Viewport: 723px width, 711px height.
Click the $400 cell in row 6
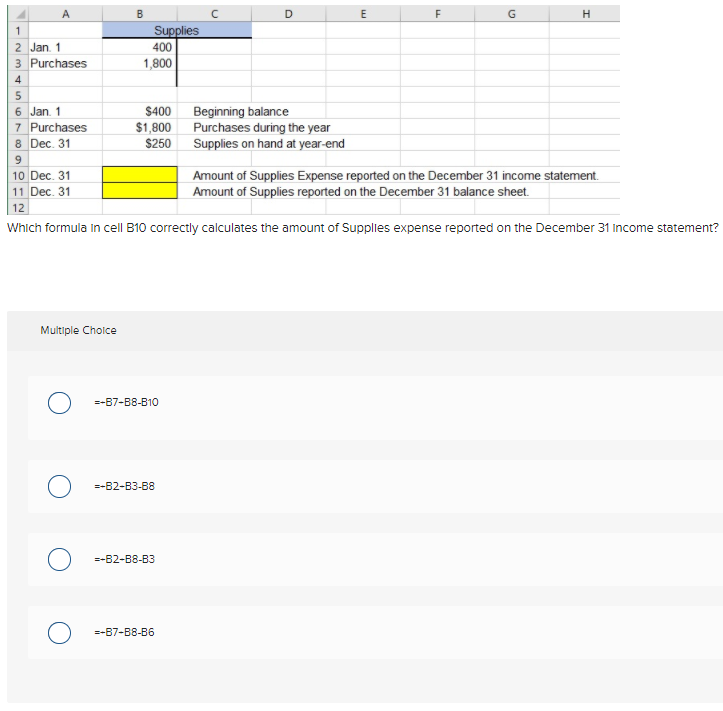(x=140, y=111)
